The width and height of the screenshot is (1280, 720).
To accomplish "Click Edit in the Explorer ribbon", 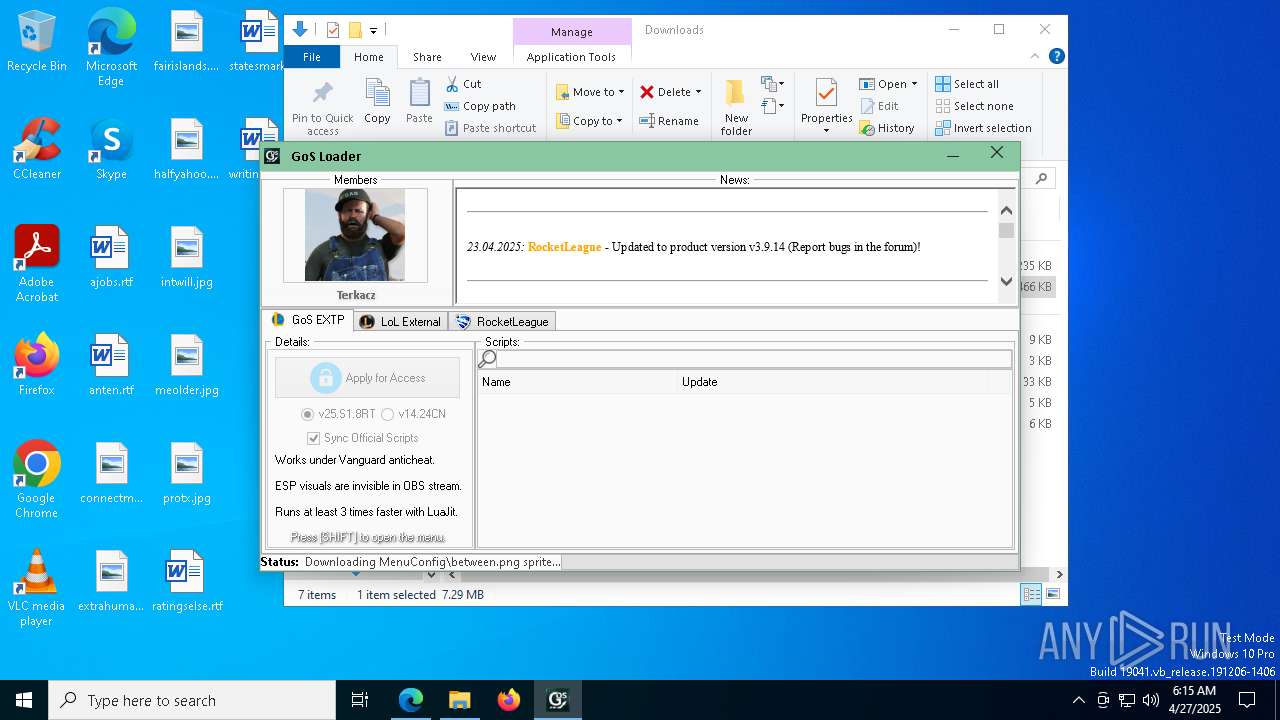I will (x=878, y=106).
